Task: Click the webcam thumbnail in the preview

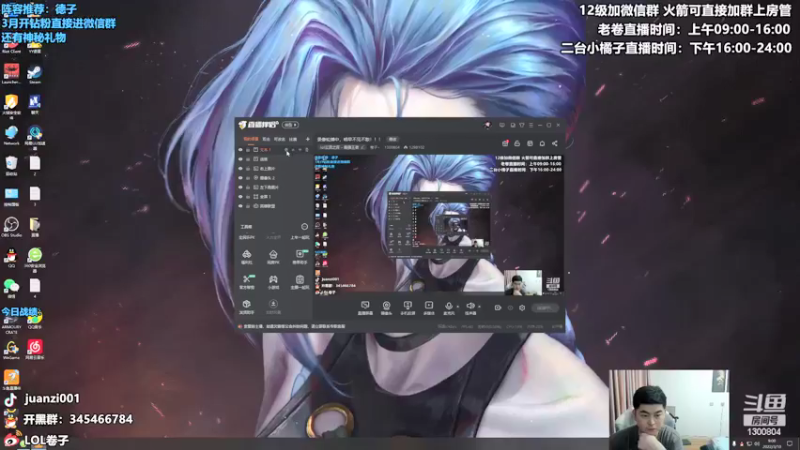Action: 522,282
